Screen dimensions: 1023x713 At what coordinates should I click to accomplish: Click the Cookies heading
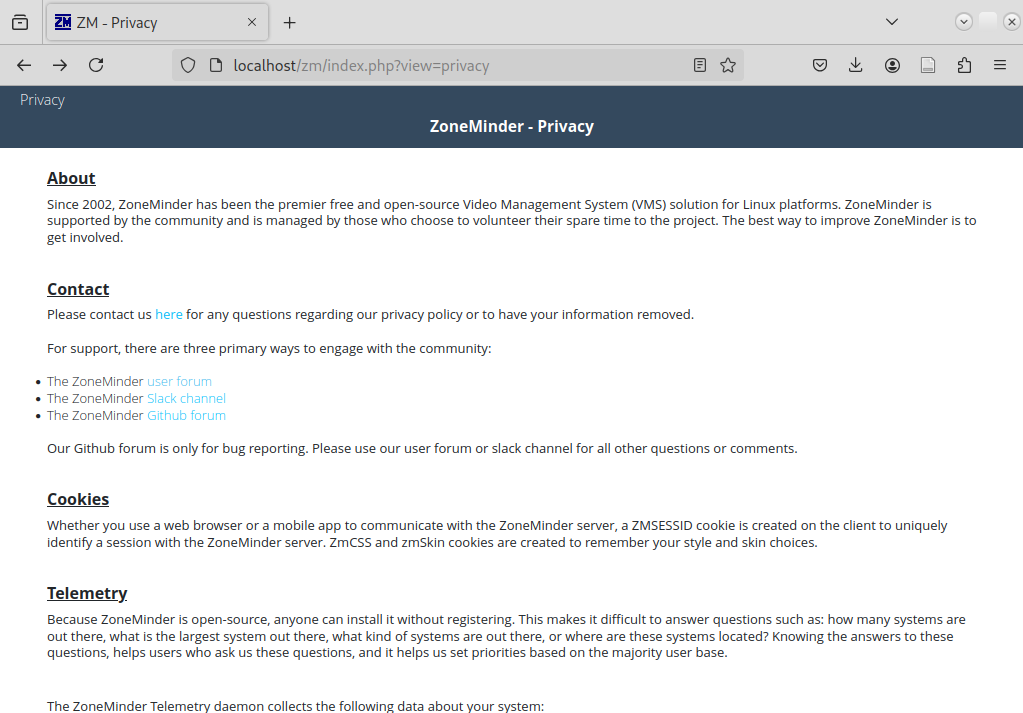(x=78, y=499)
